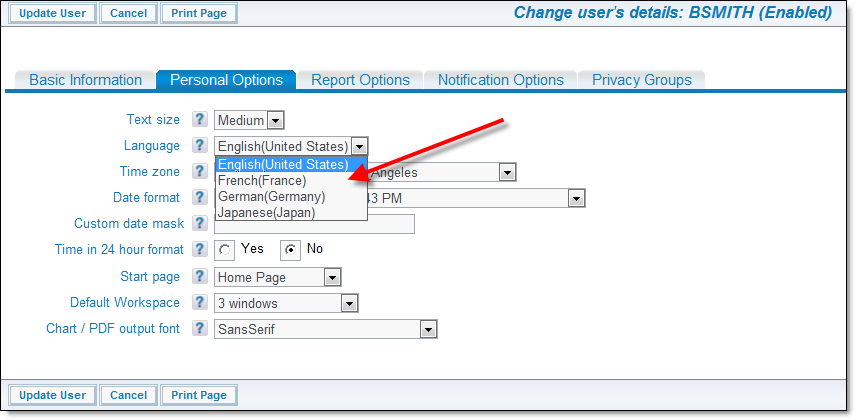Select Yes for 24 hour time format

click(x=224, y=250)
